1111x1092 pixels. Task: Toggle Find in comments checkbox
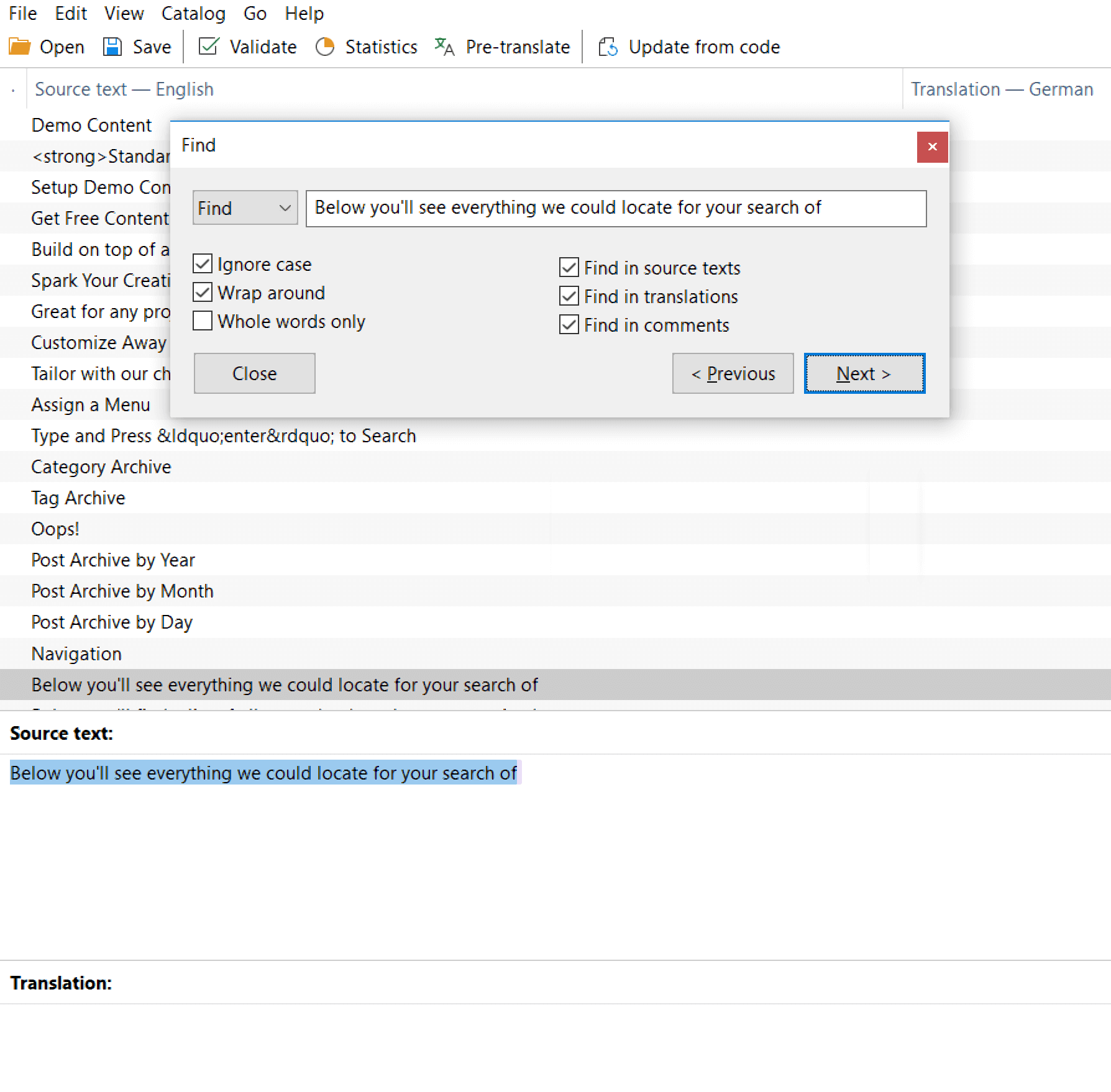coord(569,325)
